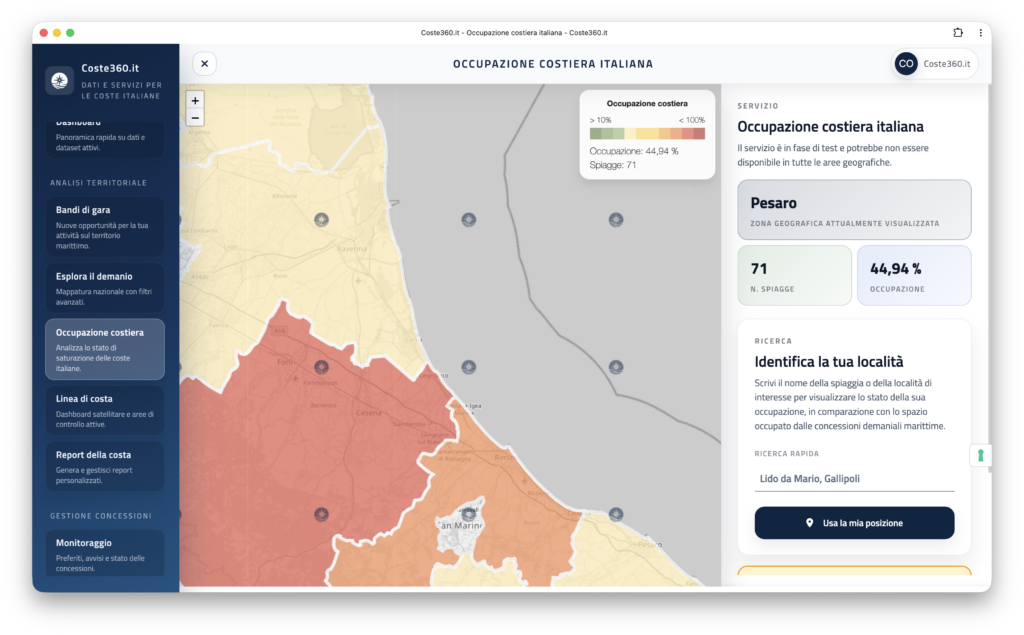Close the panel with the X button
1024x635 pixels.
[204, 63]
